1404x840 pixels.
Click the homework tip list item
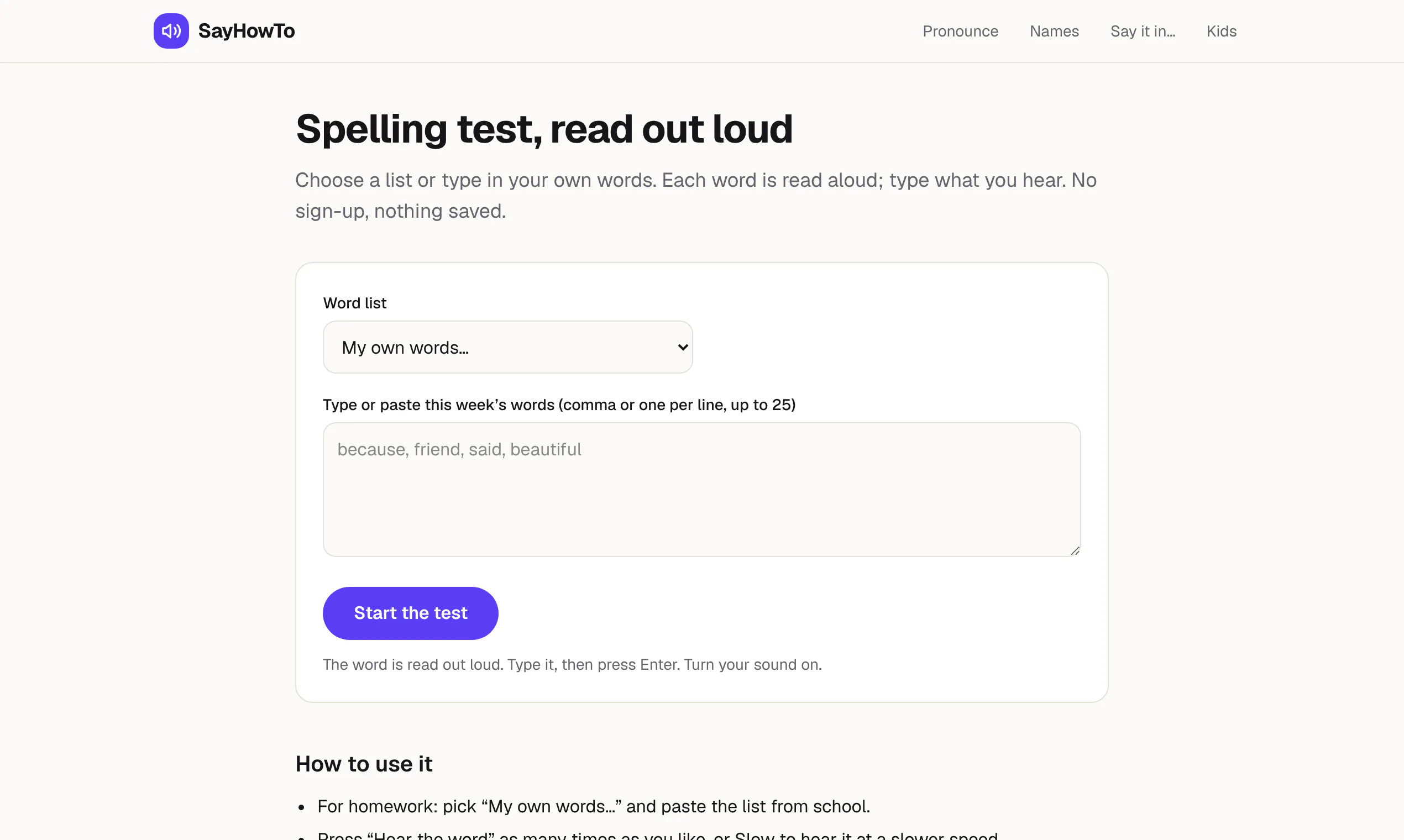593,806
